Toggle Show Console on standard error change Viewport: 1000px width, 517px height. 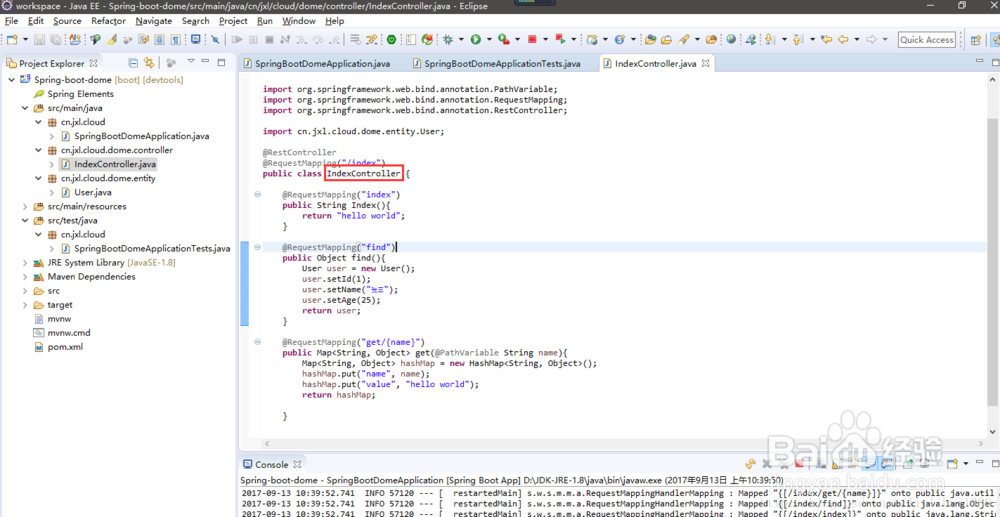[887, 464]
